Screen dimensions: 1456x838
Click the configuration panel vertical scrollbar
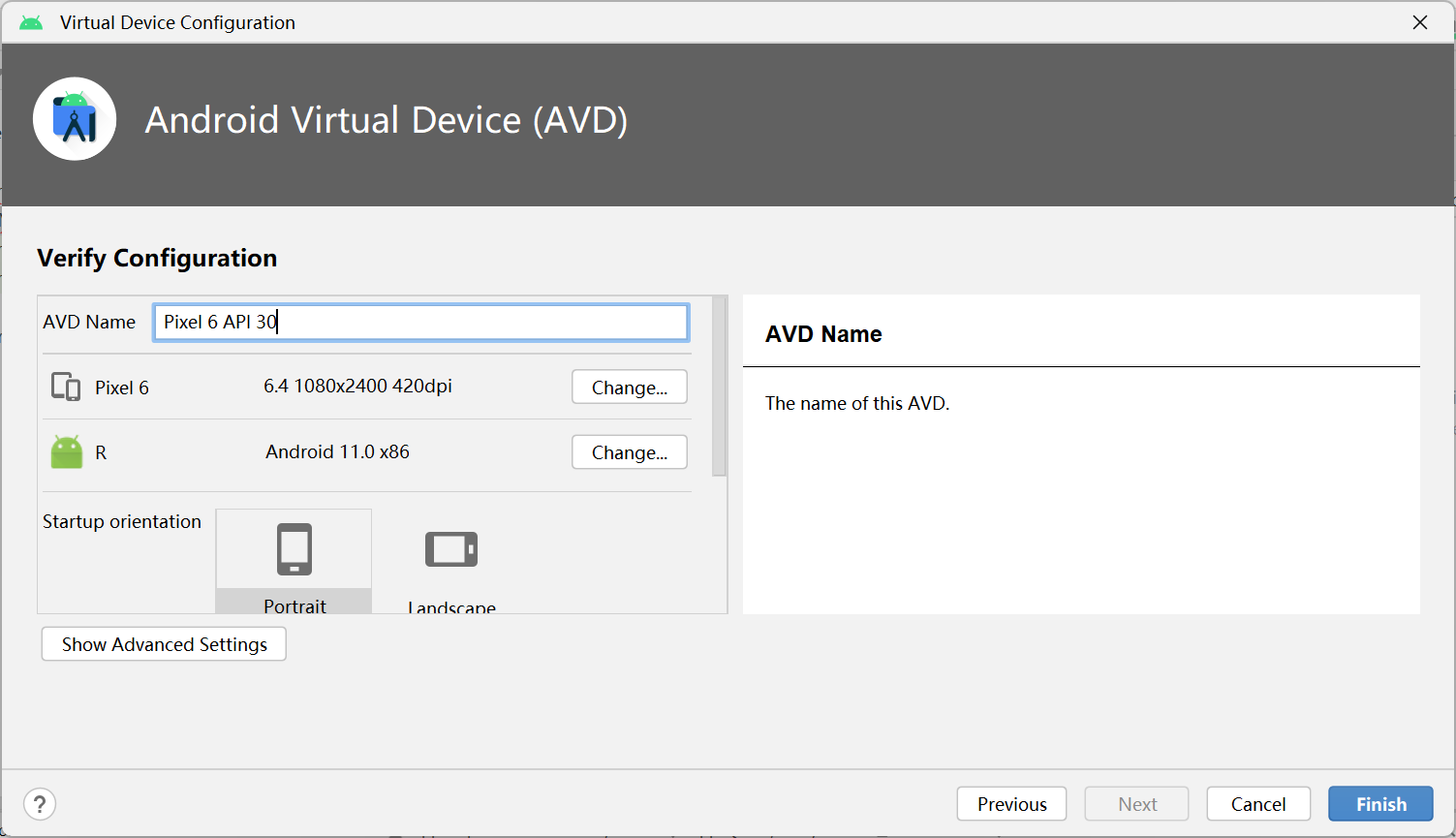(719, 387)
